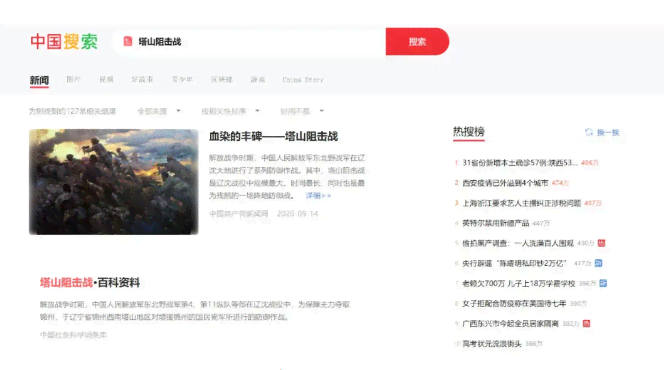664x370 pixels.
Task: Open hot search 偷拍黑产调查：一人洗澡百人围观
Action: (518, 243)
